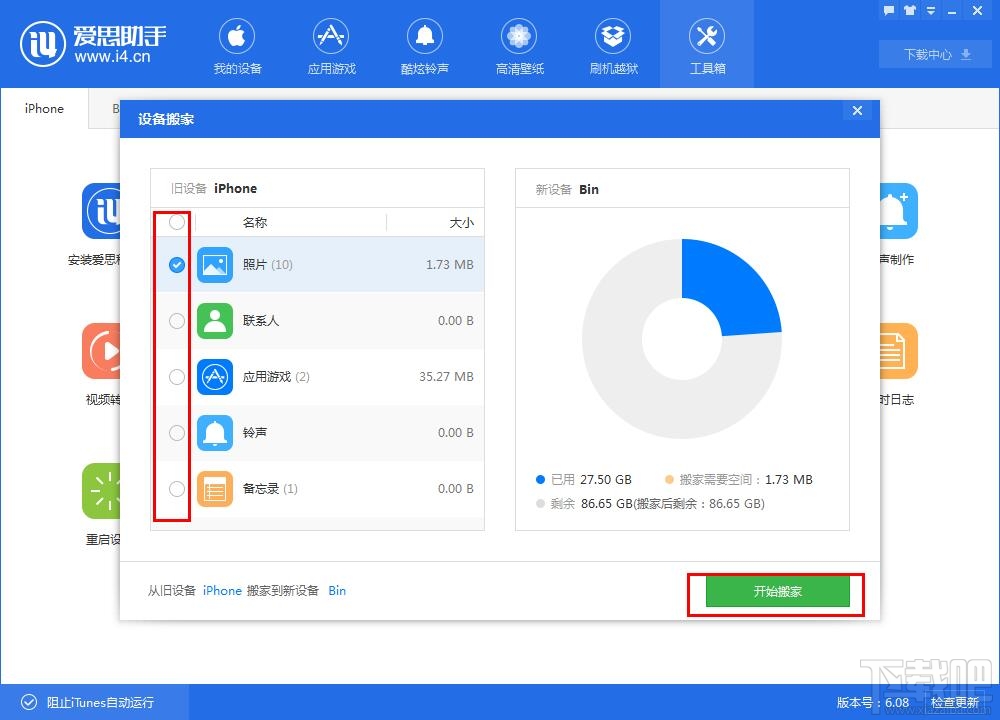The width and height of the screenshot is (1000, 720).
Task: Open the 高清壁纸 section
Action: (x=518, y=45)
